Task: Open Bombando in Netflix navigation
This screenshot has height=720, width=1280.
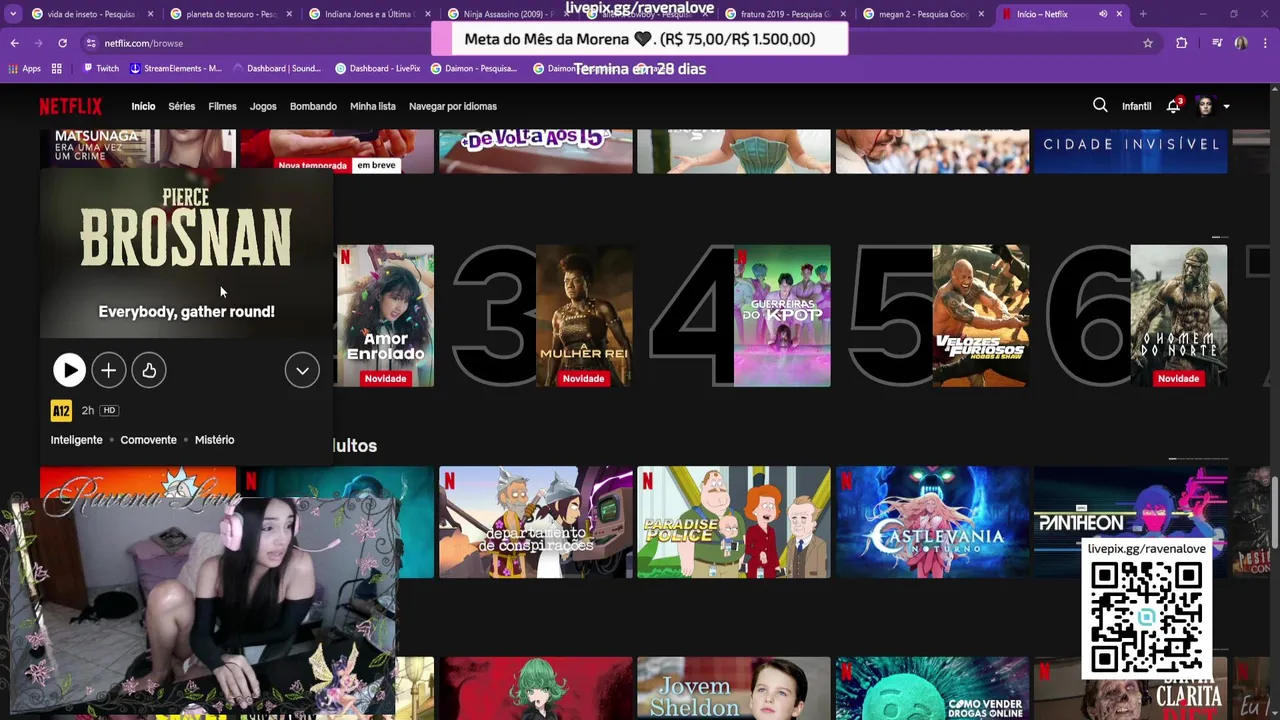Action: pos(313,106)
